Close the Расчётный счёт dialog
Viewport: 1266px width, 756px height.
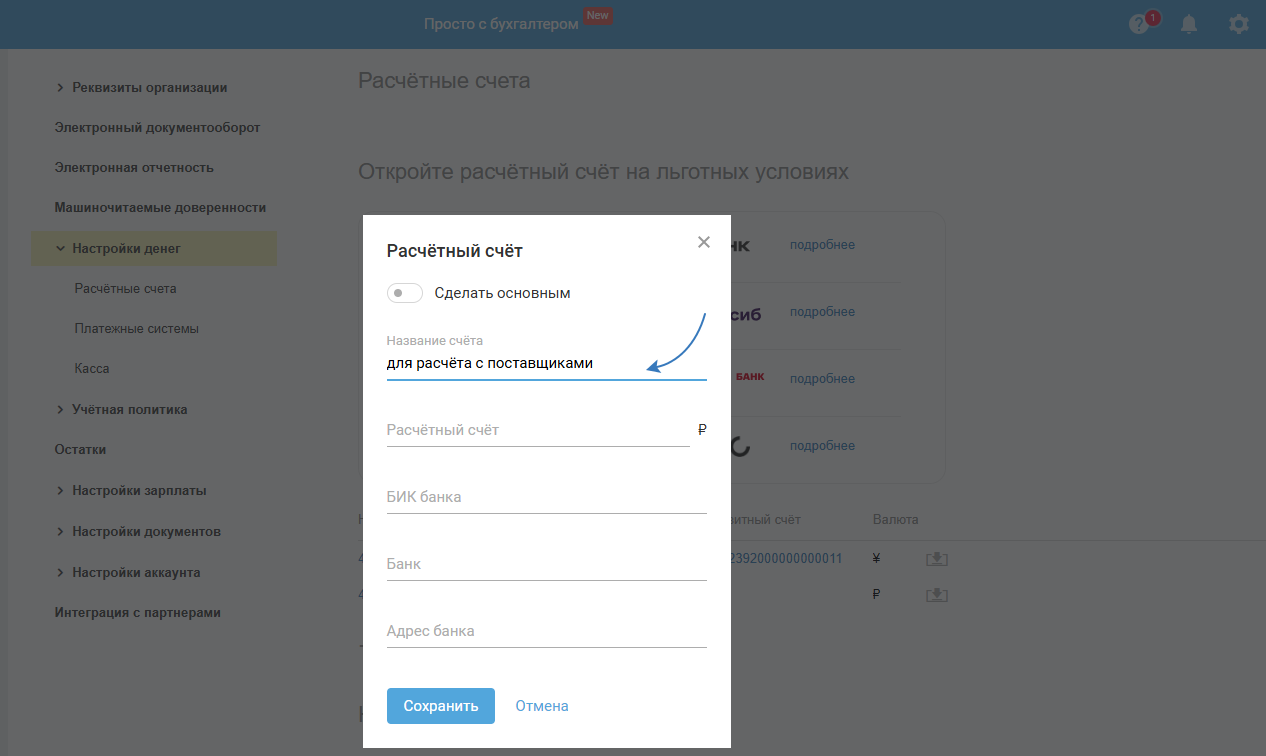point(704,242)
